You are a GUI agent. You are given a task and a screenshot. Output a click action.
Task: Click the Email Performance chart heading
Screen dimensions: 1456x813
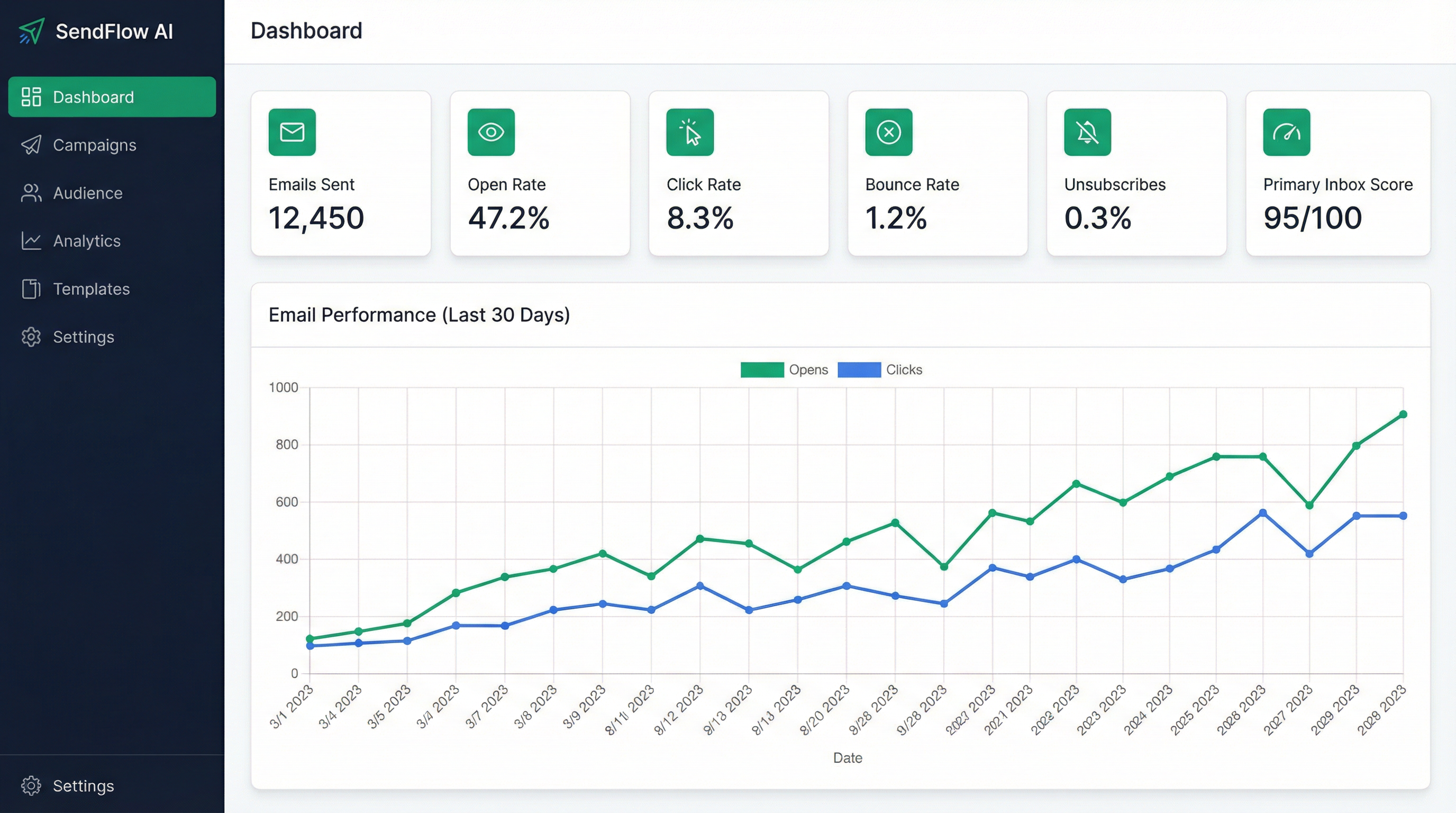(x=419, y=315)
